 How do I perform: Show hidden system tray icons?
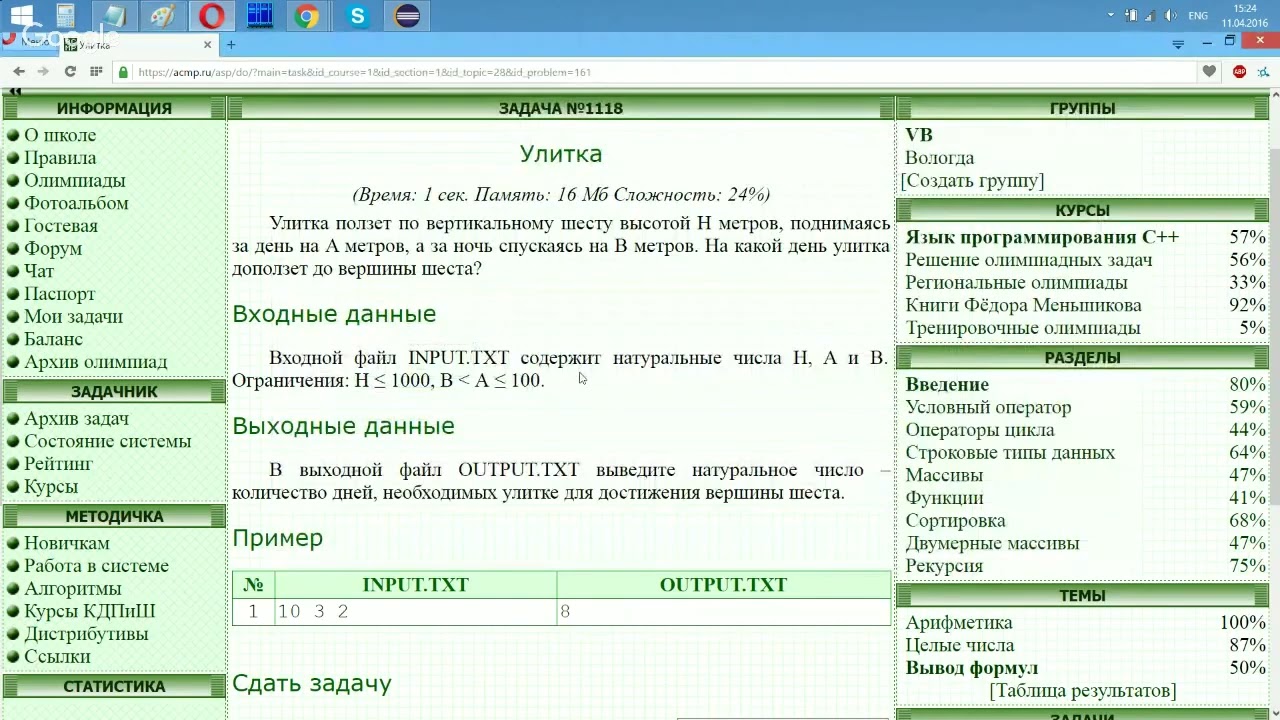(1111, 15)
